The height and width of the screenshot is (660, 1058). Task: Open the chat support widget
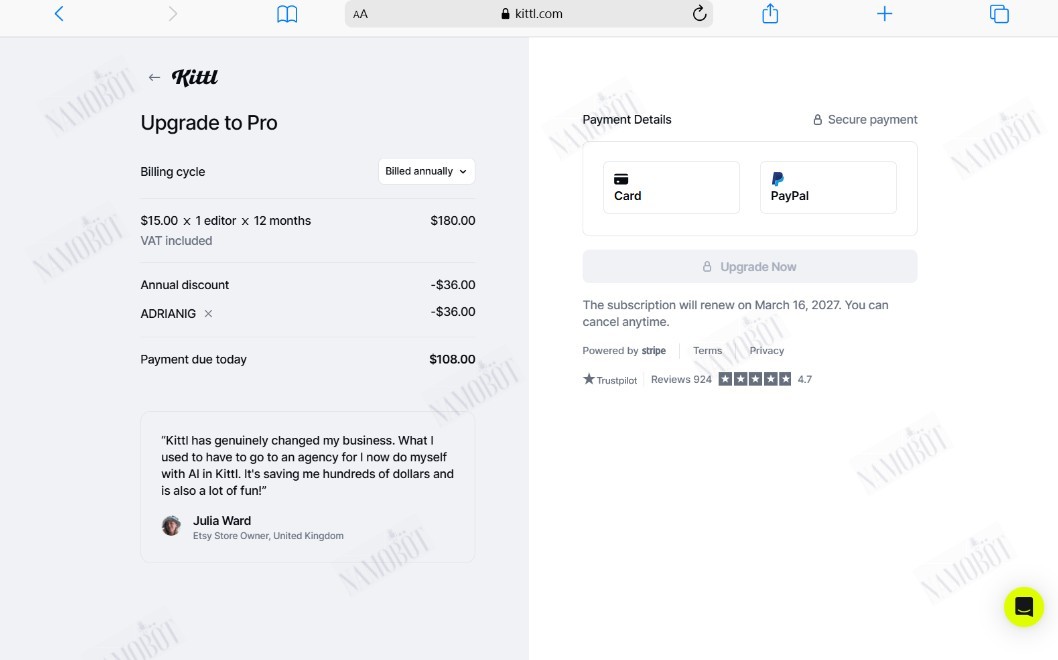[1024, 607]
